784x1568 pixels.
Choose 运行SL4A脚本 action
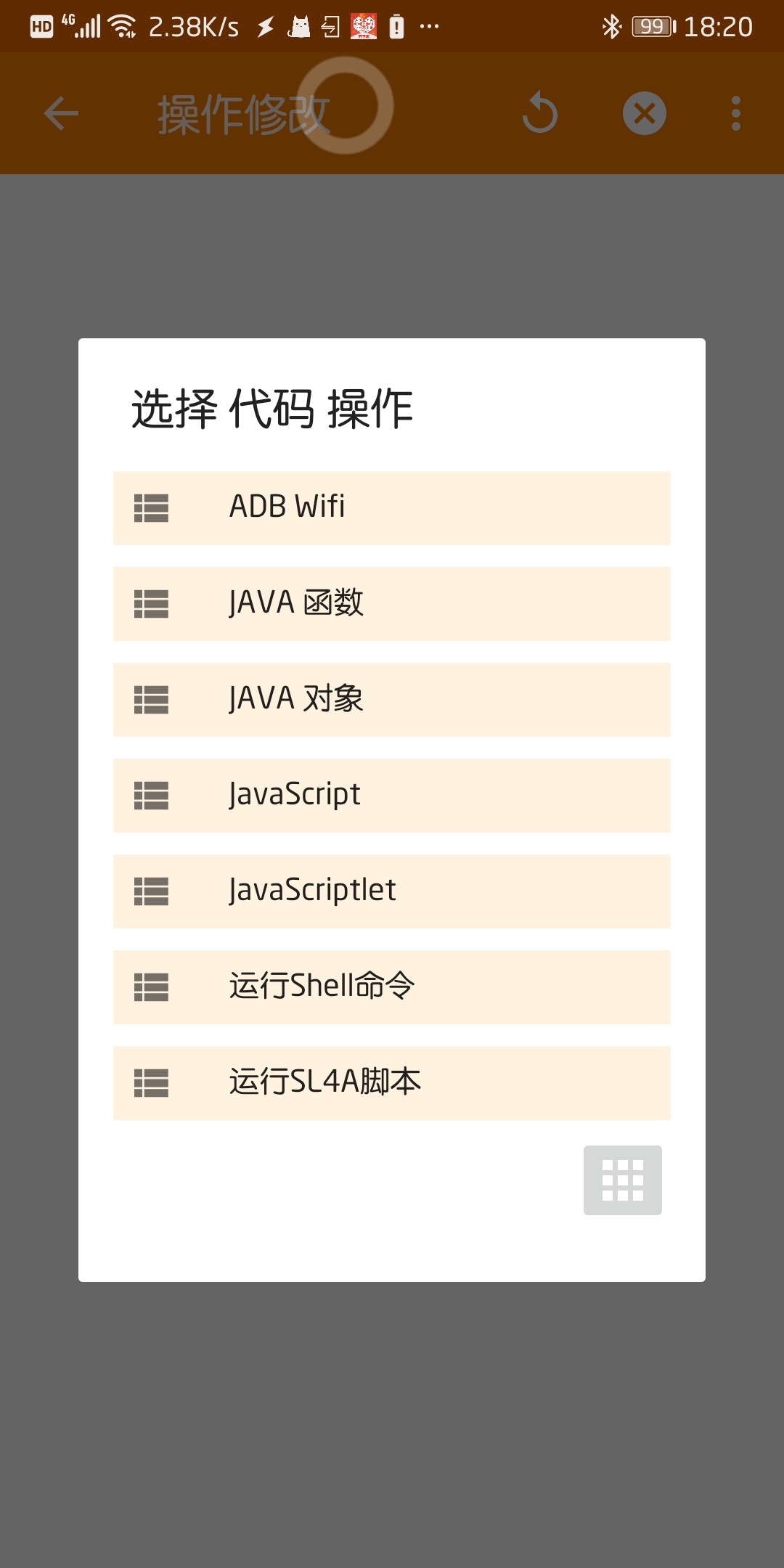(x=392, y=1083)
